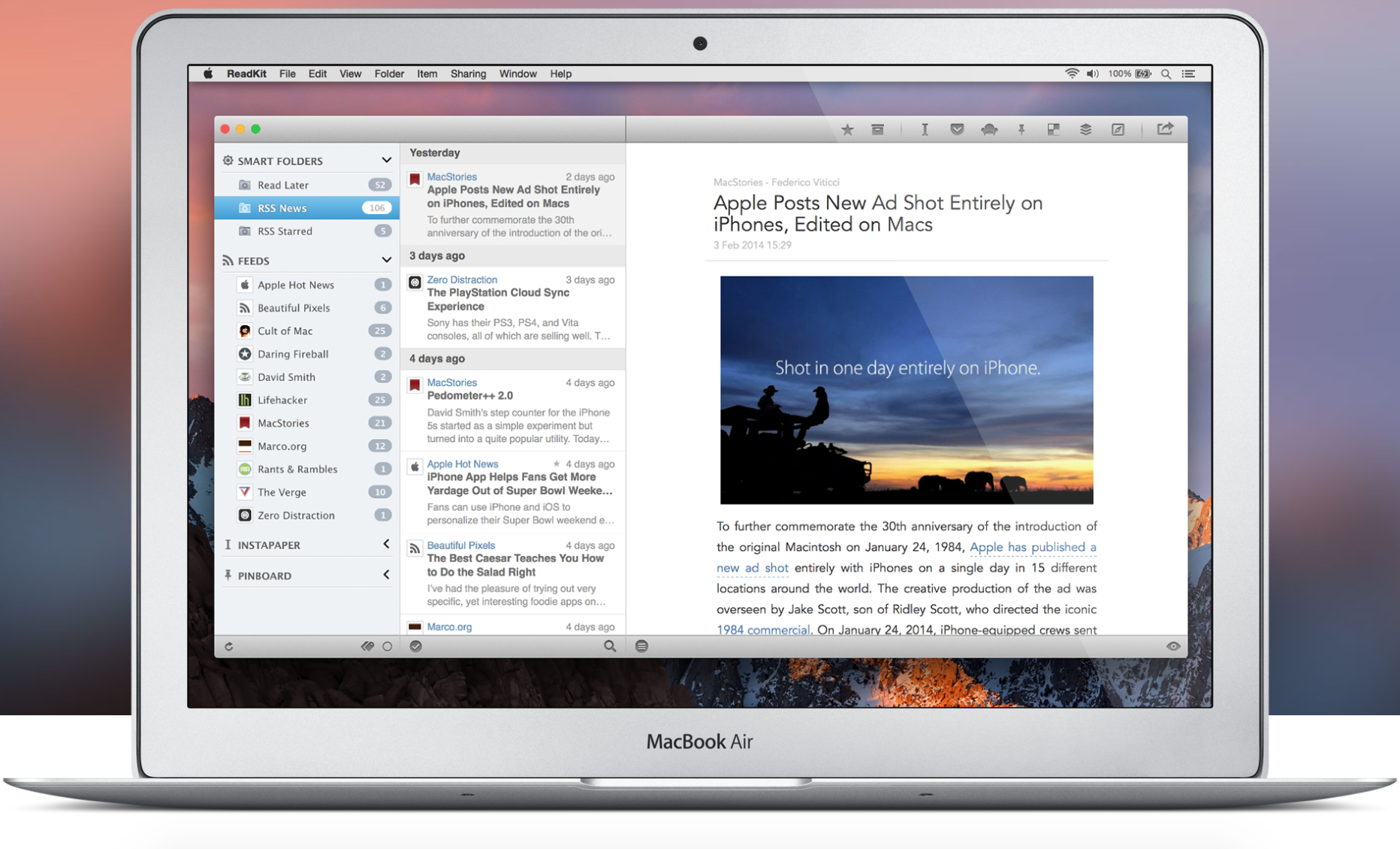The image size is (1400, 849).
Task: Save article to Pocket
Action: click(957, 130)
